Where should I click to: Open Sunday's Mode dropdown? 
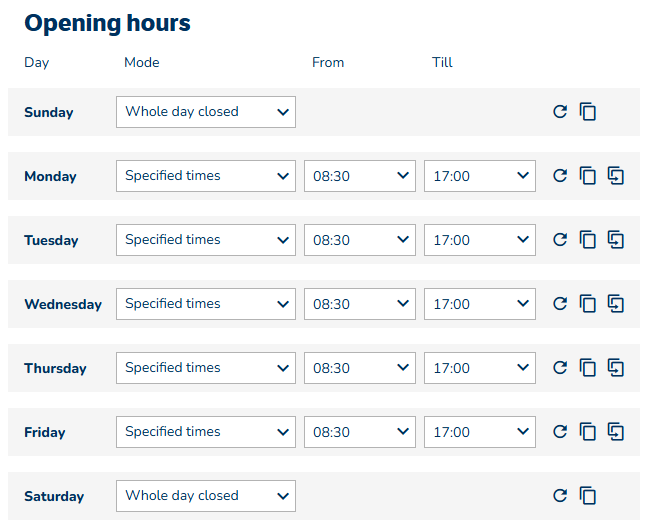click(x=206, y=112)
